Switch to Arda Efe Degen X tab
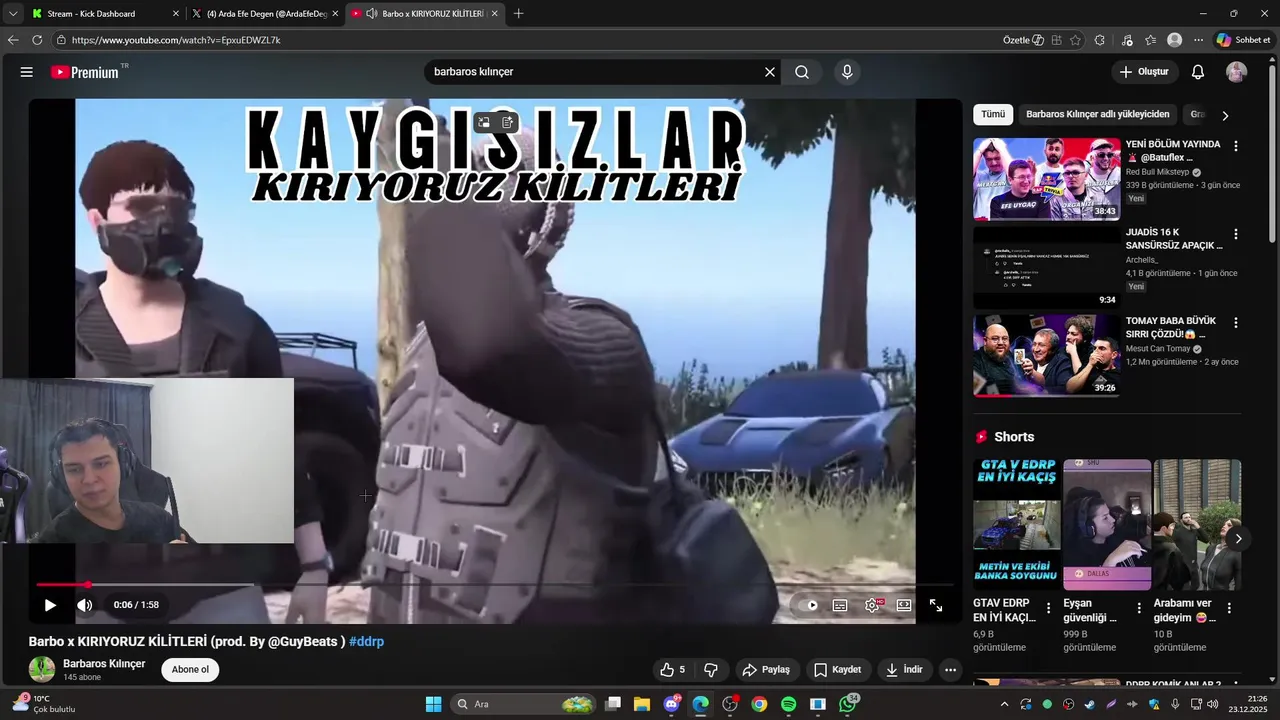This screenshot has width=1280, height=720. [266, 14]
